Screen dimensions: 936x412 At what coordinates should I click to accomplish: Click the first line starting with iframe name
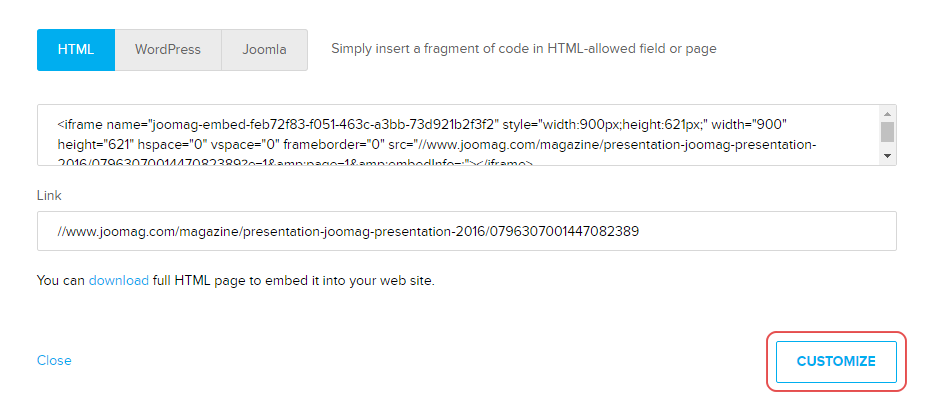click(420, 125)
